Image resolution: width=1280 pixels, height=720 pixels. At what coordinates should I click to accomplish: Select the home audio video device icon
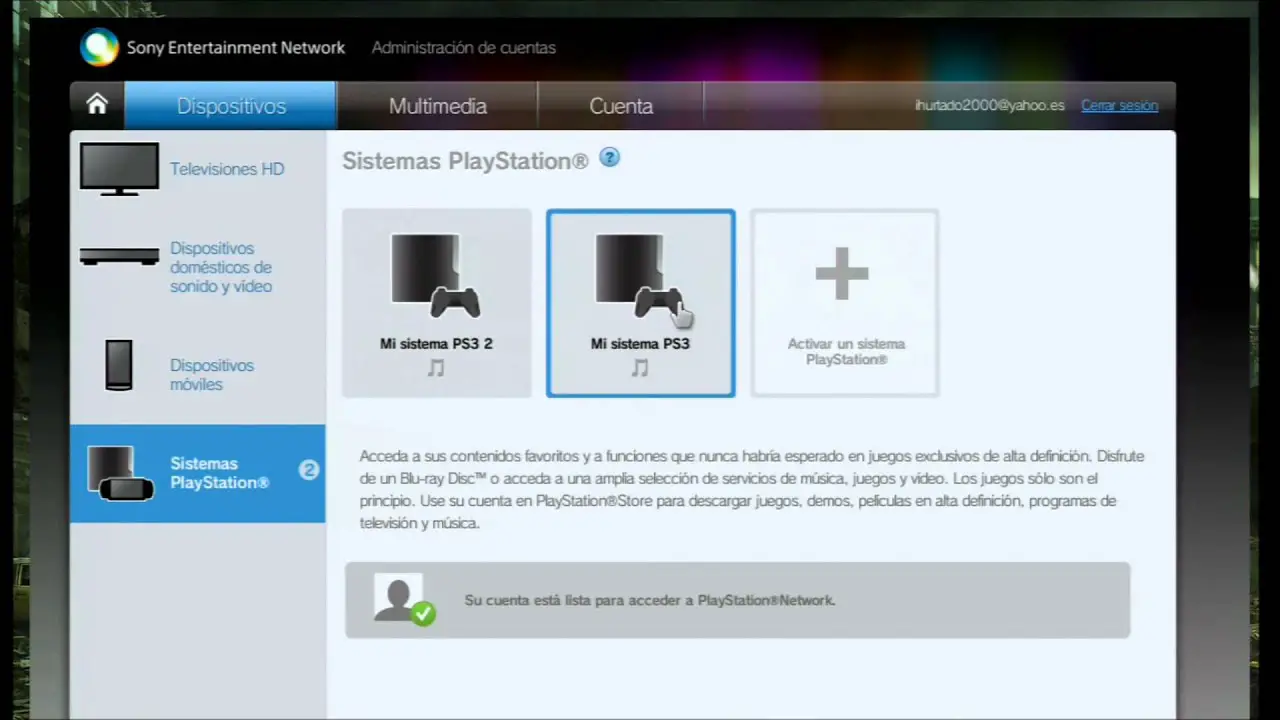119,257
